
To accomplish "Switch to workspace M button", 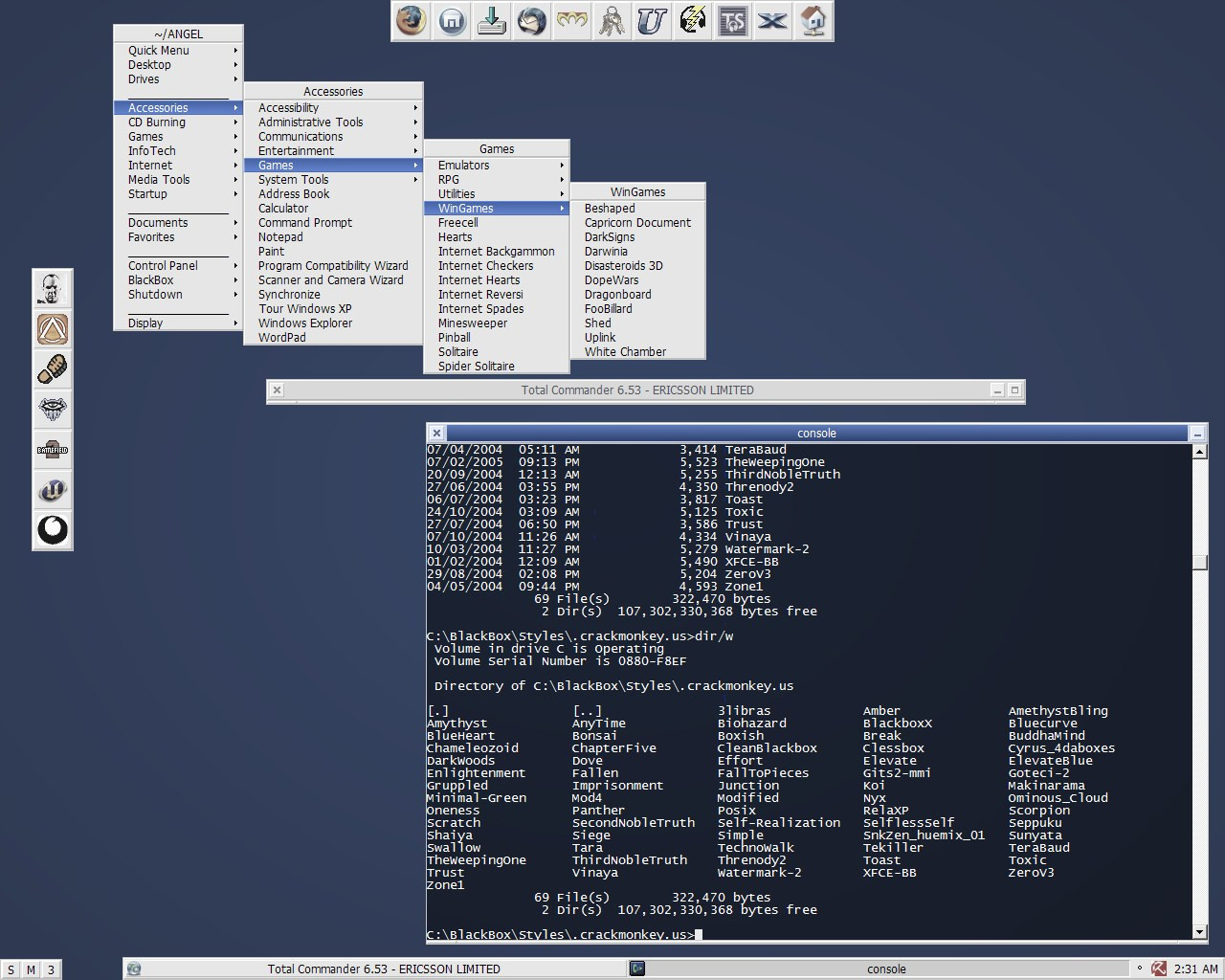I will pyautogui.click(x=31, y=969).
